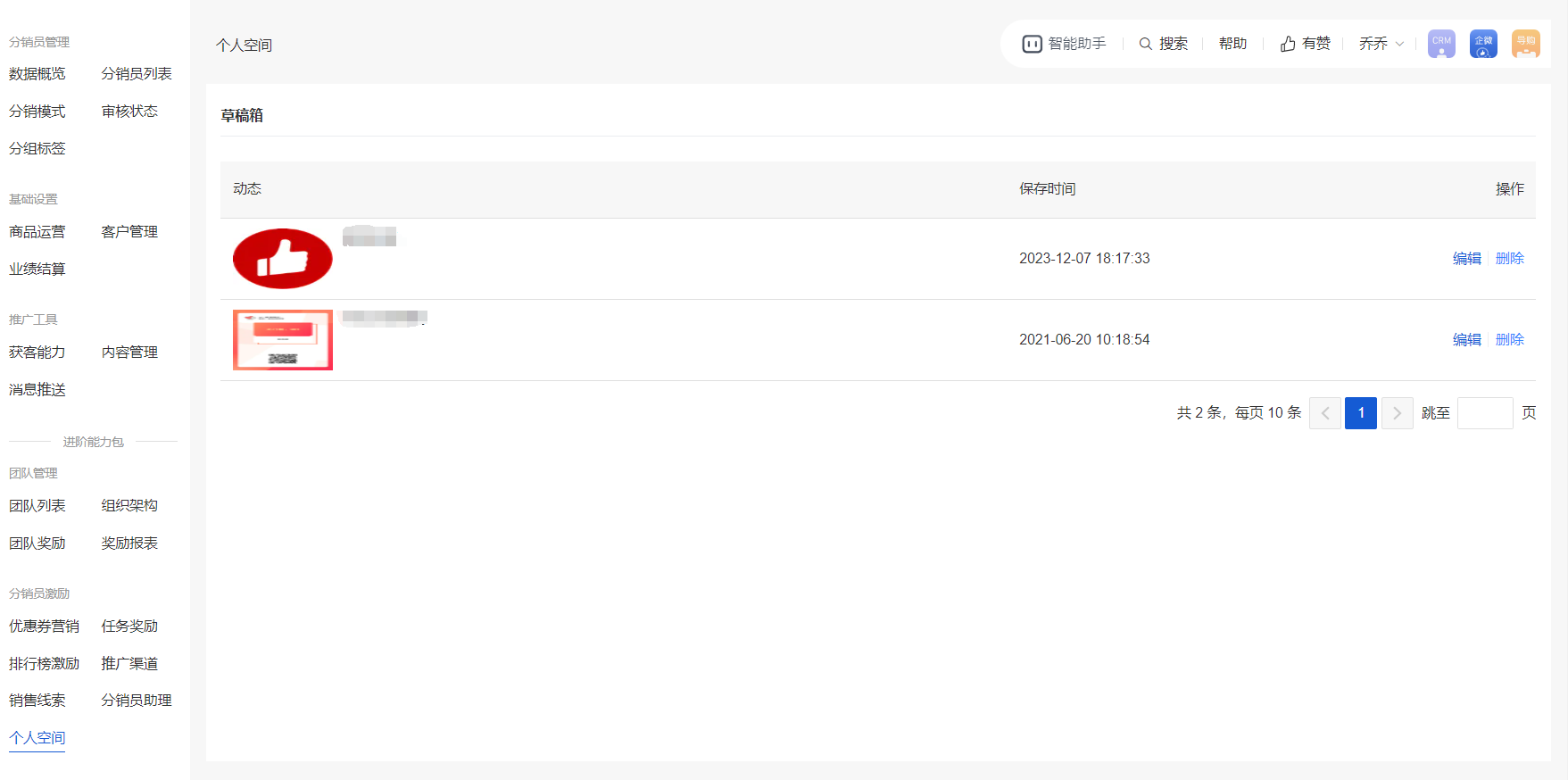Navigate to 内容管理 in sidebar

coord(129,353)
